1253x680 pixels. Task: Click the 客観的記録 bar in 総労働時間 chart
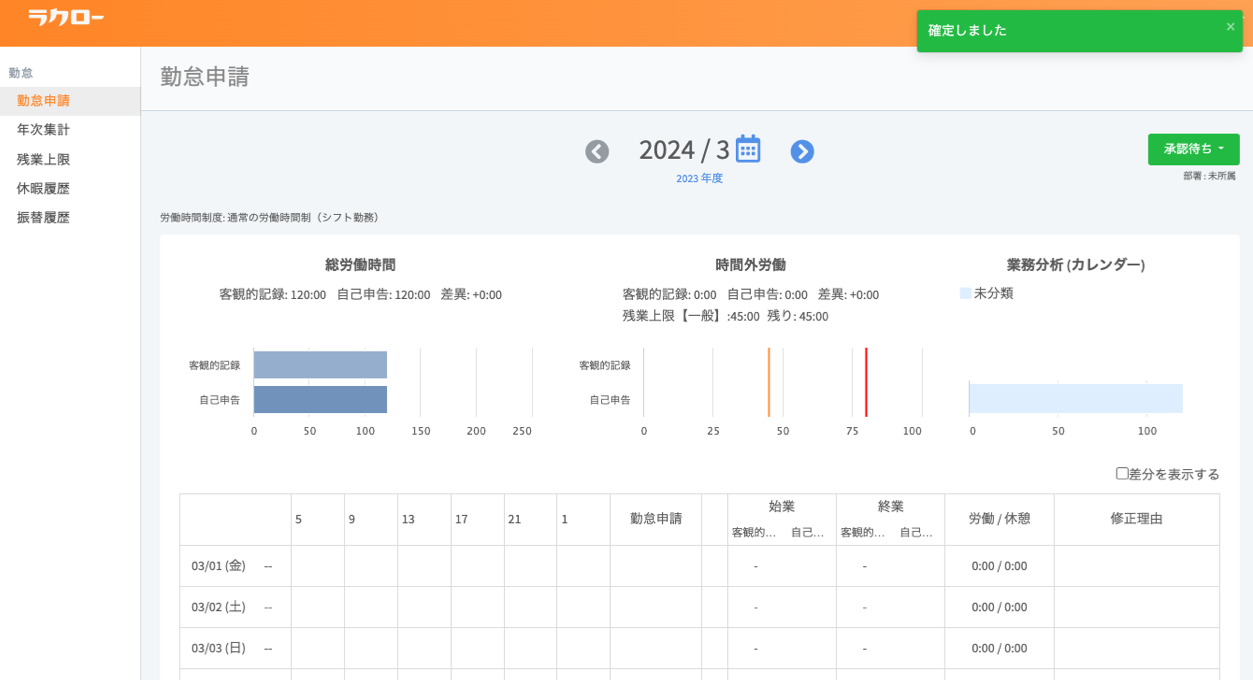pos(320,365)
